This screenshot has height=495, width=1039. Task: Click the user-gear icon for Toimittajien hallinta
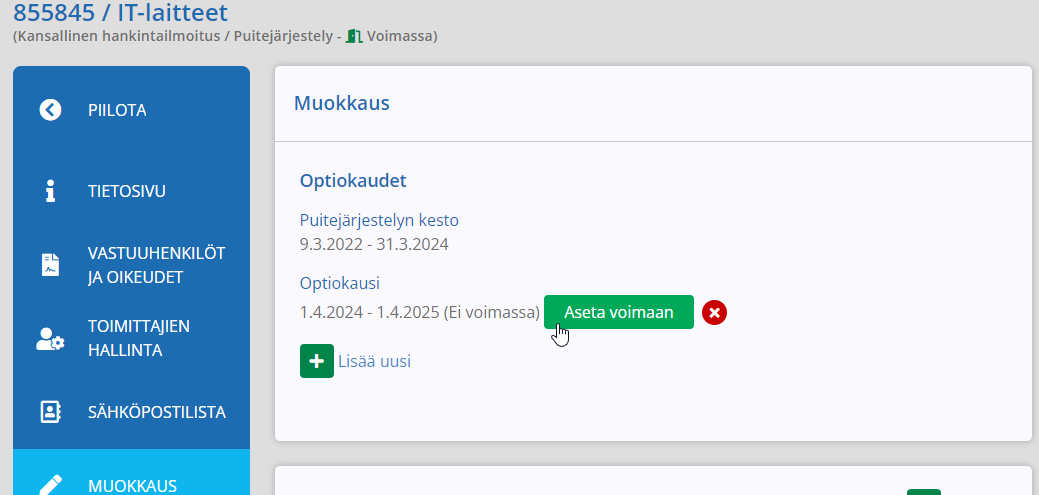click(x=50, y=339)
